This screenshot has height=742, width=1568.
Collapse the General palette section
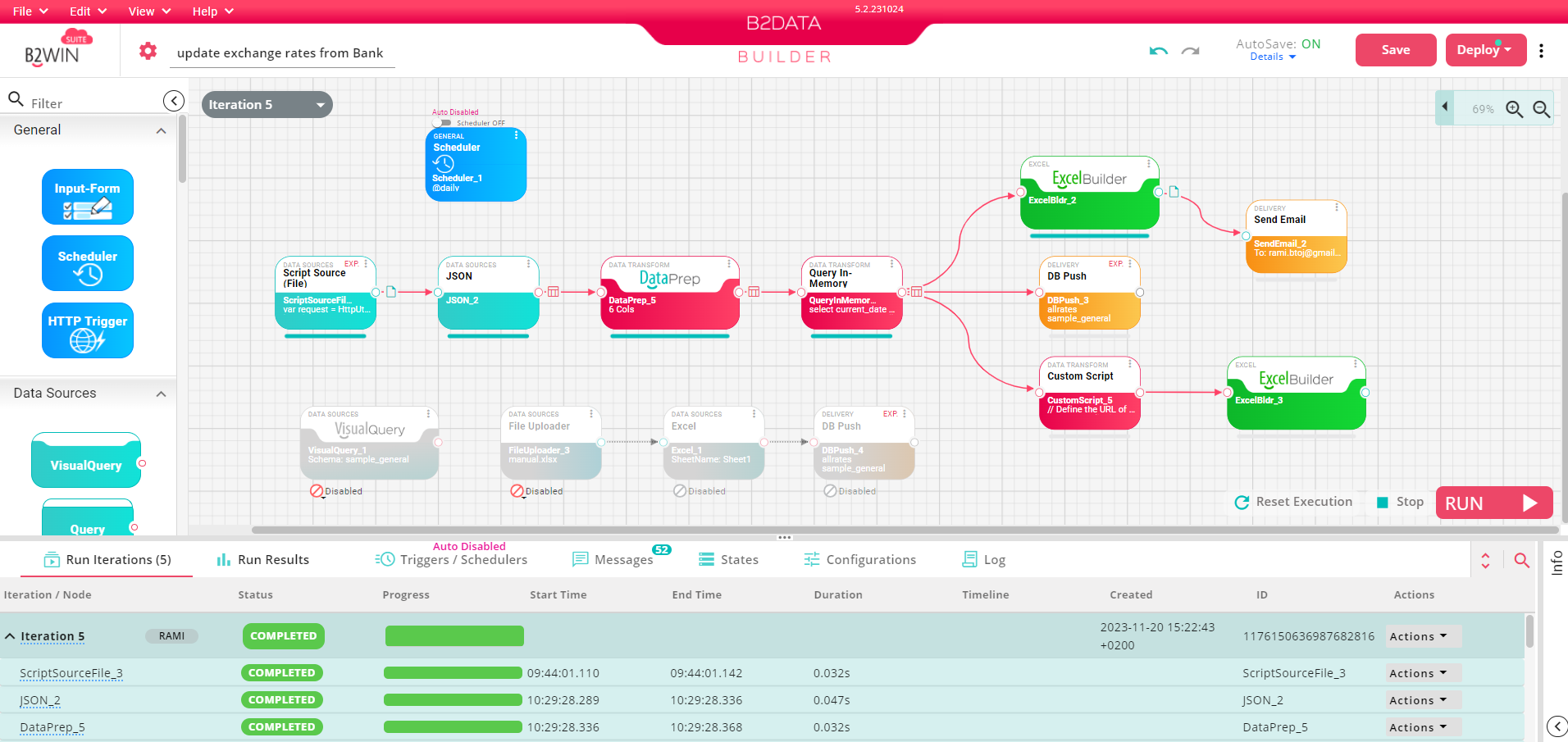coord(161,130)
